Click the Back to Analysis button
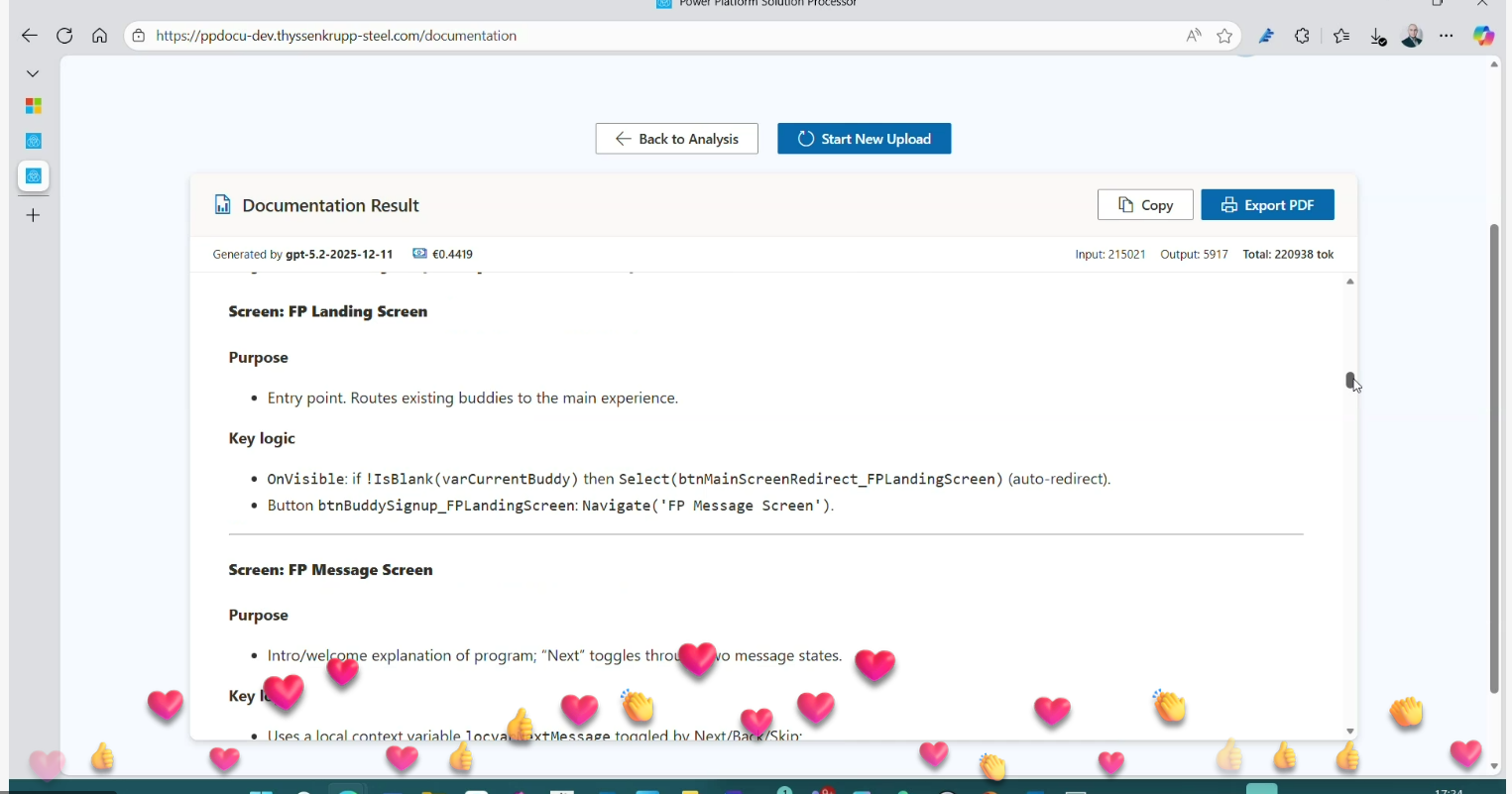The image size is (1512, 794). tap(676, 139)
